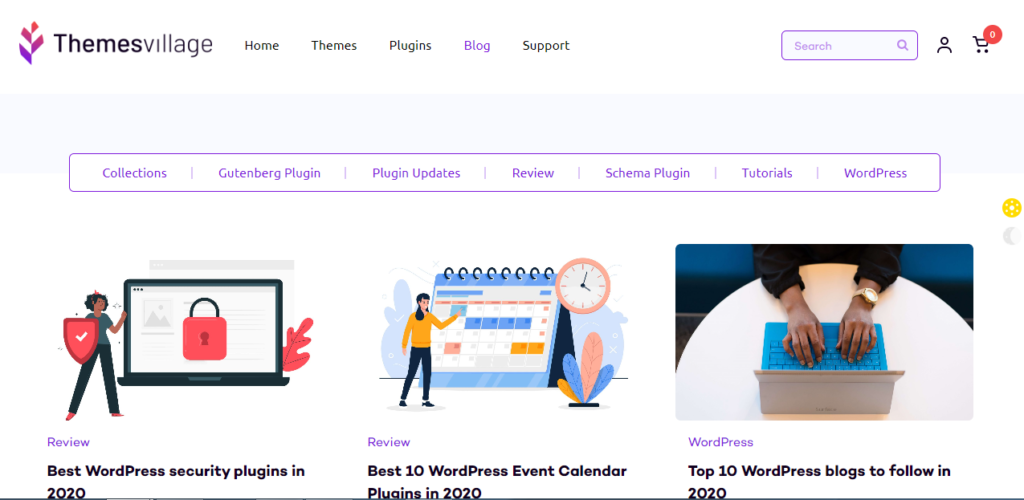Select the WordPress category in filter bar
Viewport: 1024px width, 500px height.
coord(875,173)
